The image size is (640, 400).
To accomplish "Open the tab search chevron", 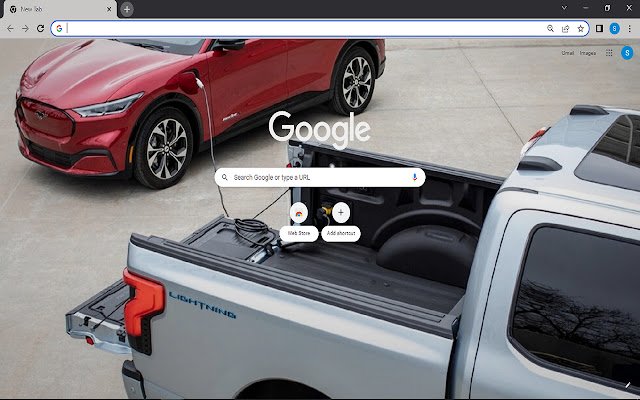I will (564, 8).
